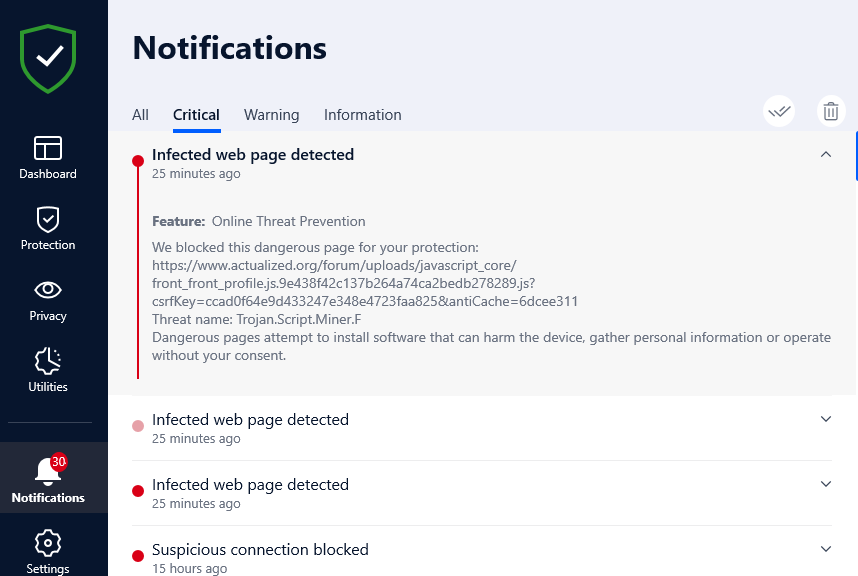Open the Dashboard panel icon
Viewport: 858px width, 576px height.
pyautogui.click(x=48, y=148)
